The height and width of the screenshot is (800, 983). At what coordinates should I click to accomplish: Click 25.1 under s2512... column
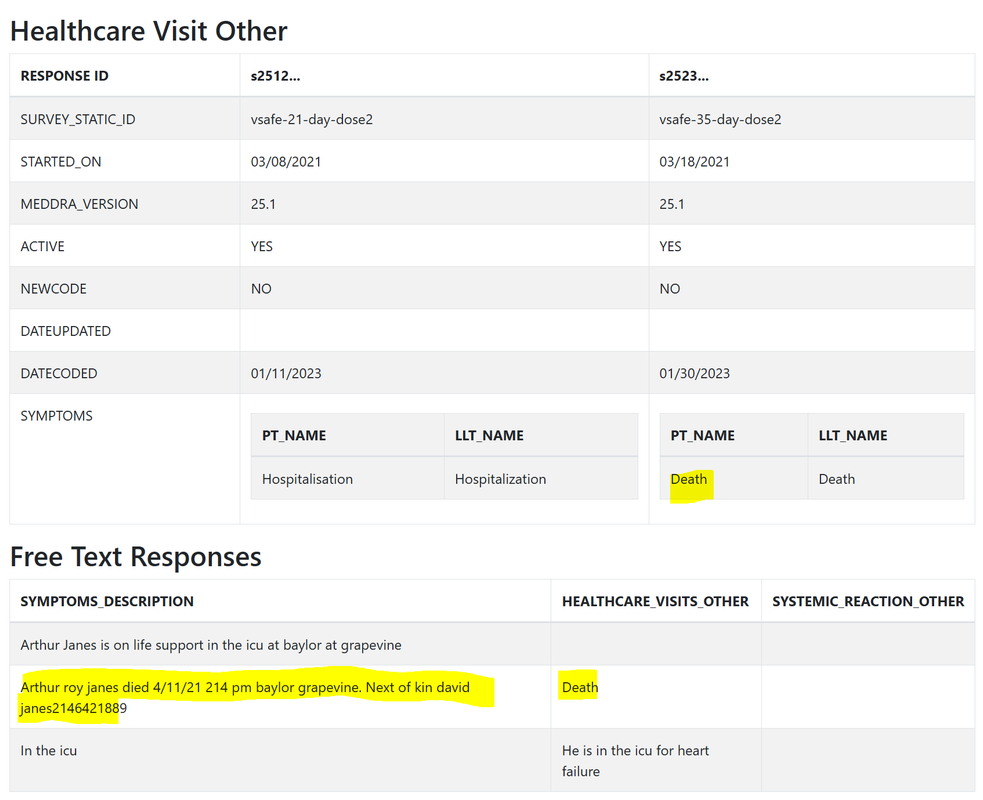coord(263,204)
